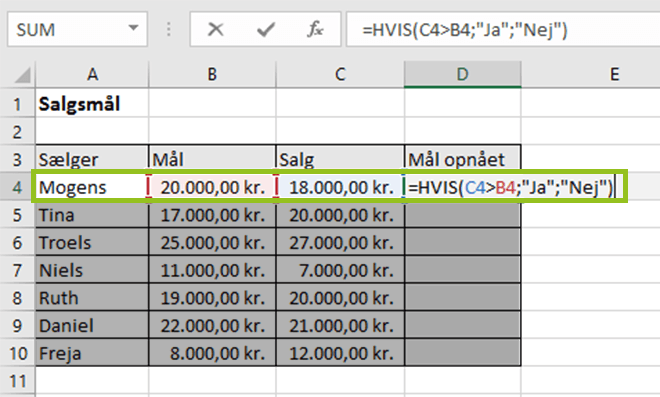Select row 10 header

[x=17, y=353]
